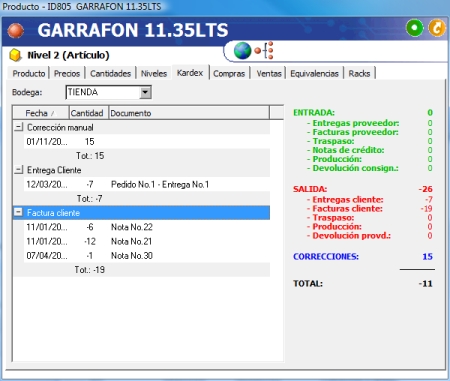Collapse the Corrección manual group
The image size is (450, 381).
pos(19,127)
